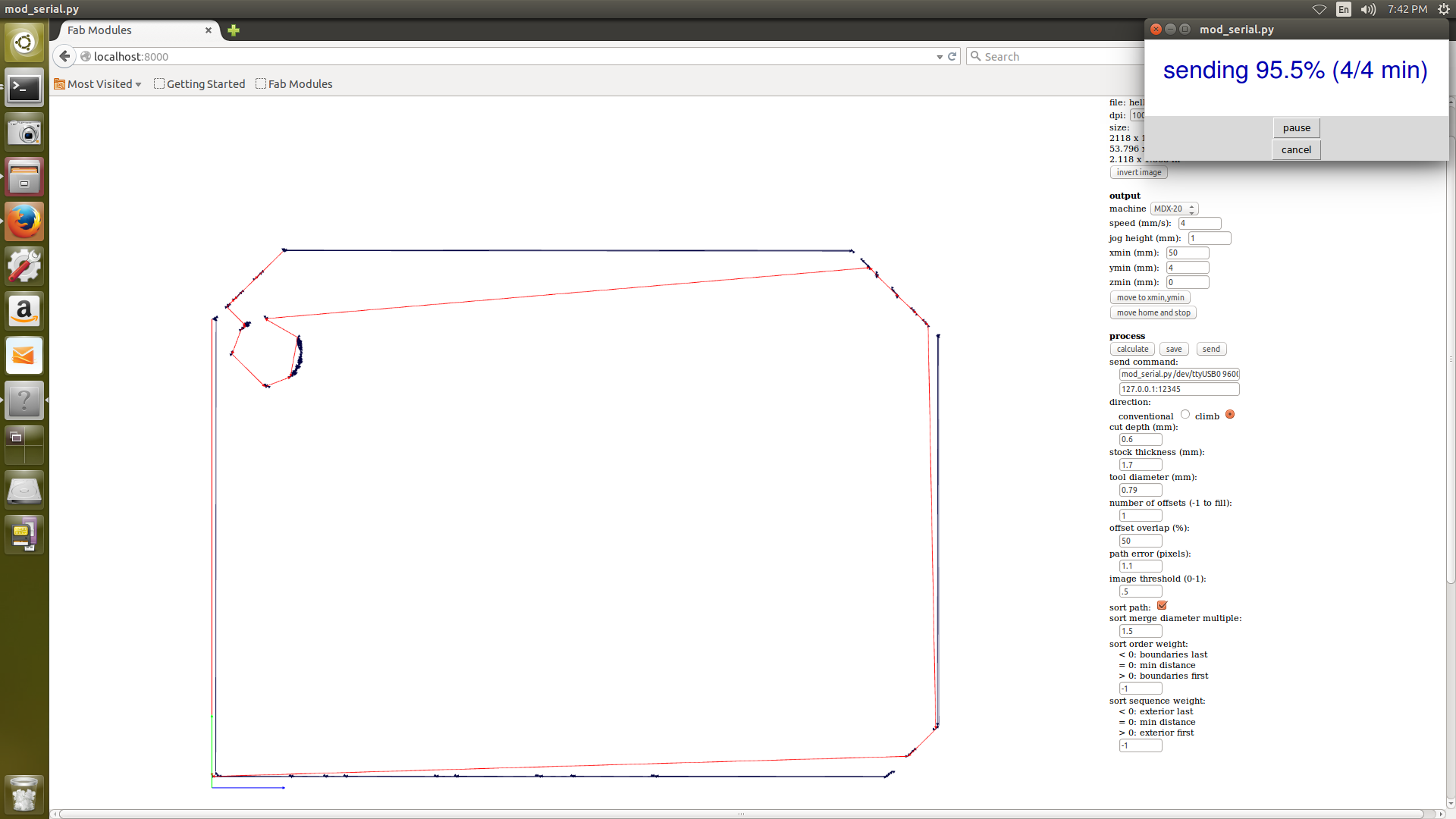Open the MDX-20 machine dropdown
This screenshot has width=1456, height=819.
click(1174, 209)
